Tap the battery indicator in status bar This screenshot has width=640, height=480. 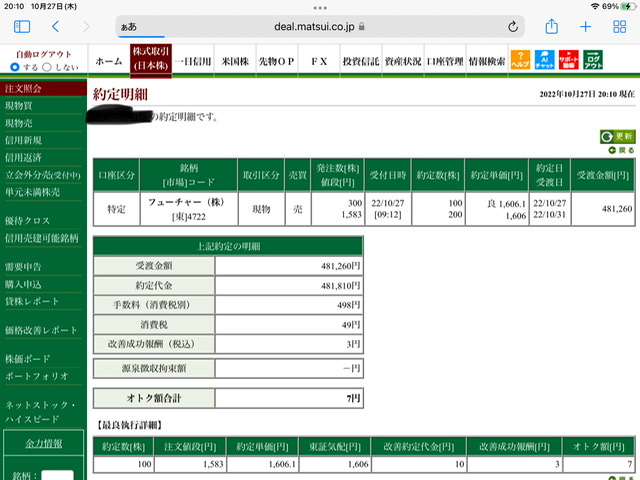tap(628, 6)
